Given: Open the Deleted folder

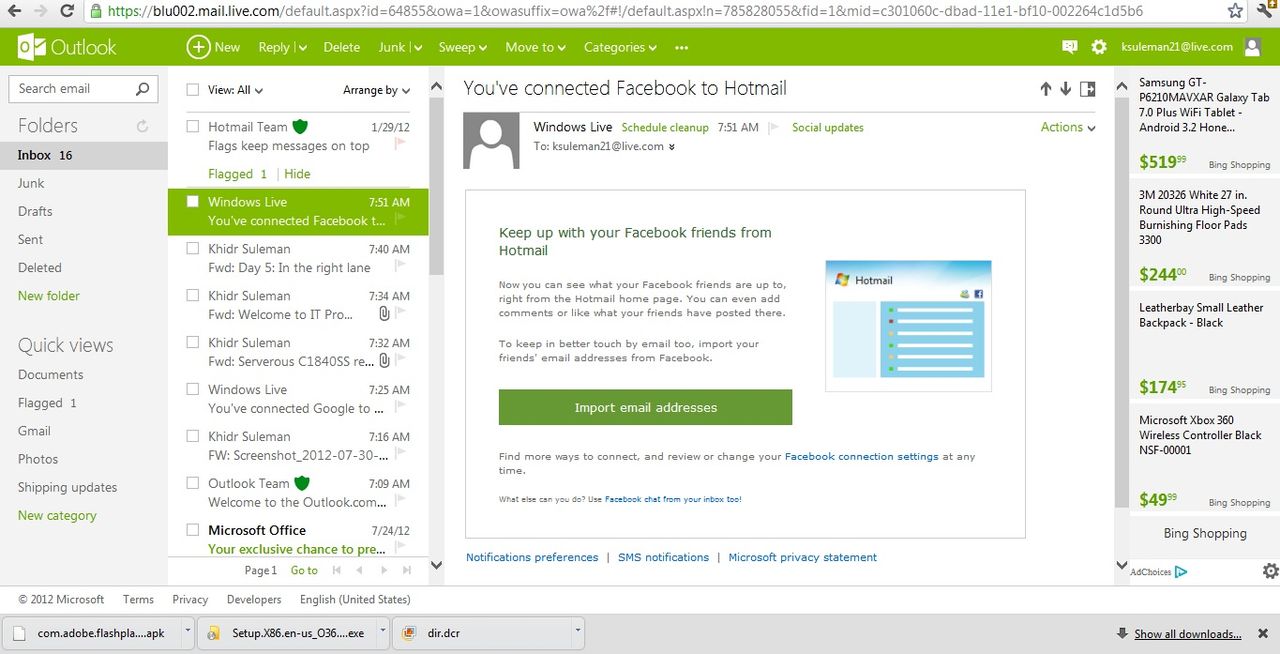Looking at the screenshot, I should click(x=40, y=267).
